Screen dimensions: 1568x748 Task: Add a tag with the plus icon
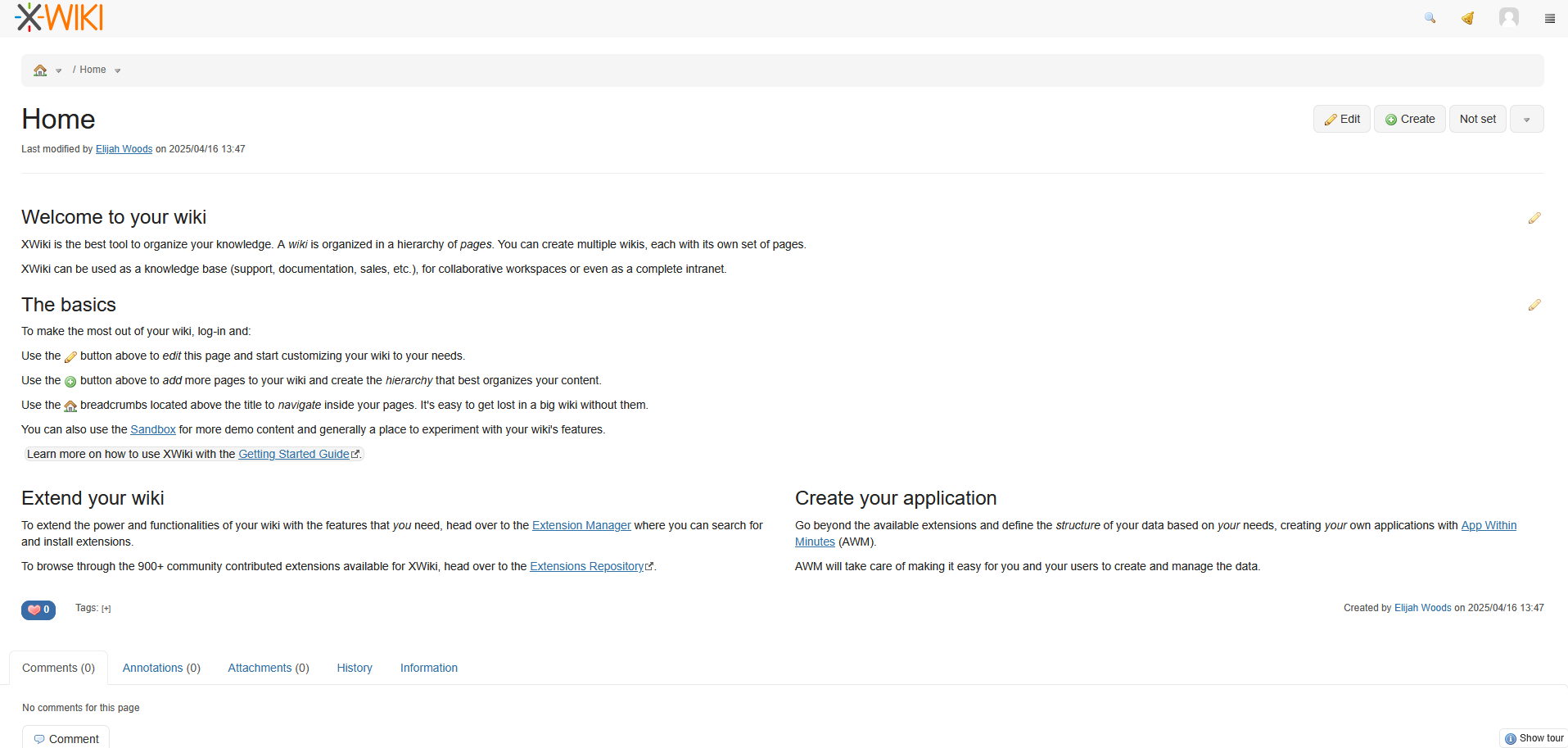coord(106,609)
